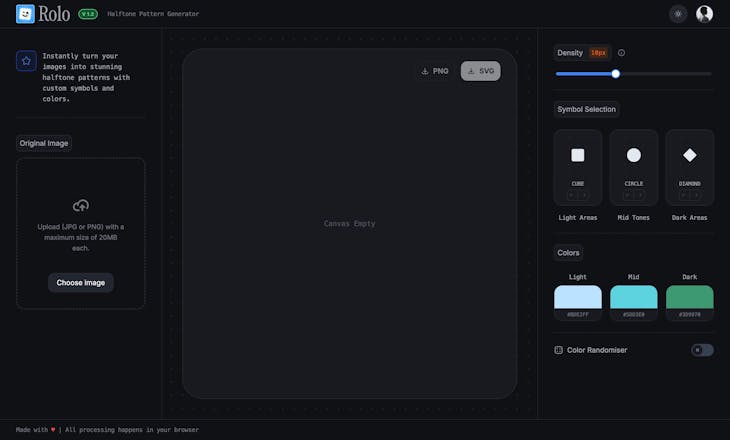Click the 'Color Randomiser' label text
Image resolution: width=730 pixels, height=440 pixels.
pyautogui.click(x=597, y=350)
